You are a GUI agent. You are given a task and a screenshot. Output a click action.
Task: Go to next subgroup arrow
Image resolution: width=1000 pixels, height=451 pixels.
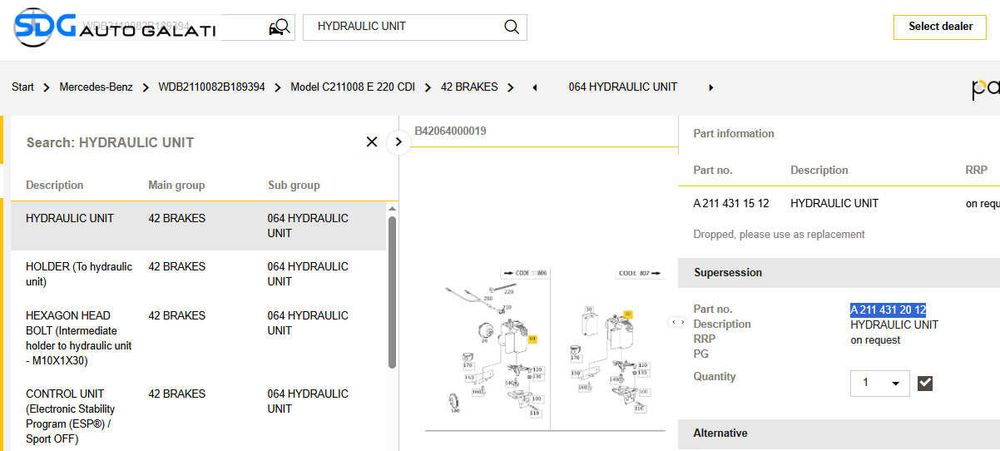pyautogui.click(x=711, y=87)
